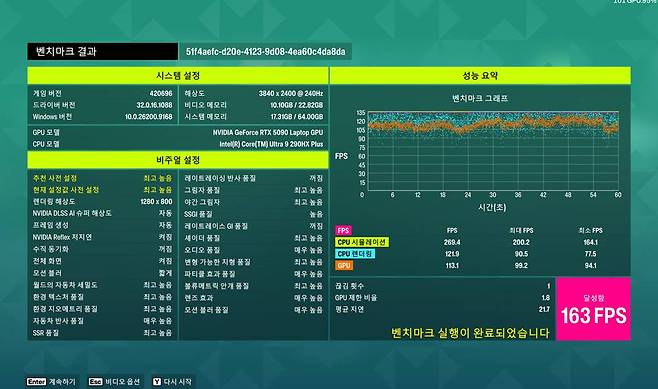Click the 렌즈 효과 row

[x=253, y=298]
